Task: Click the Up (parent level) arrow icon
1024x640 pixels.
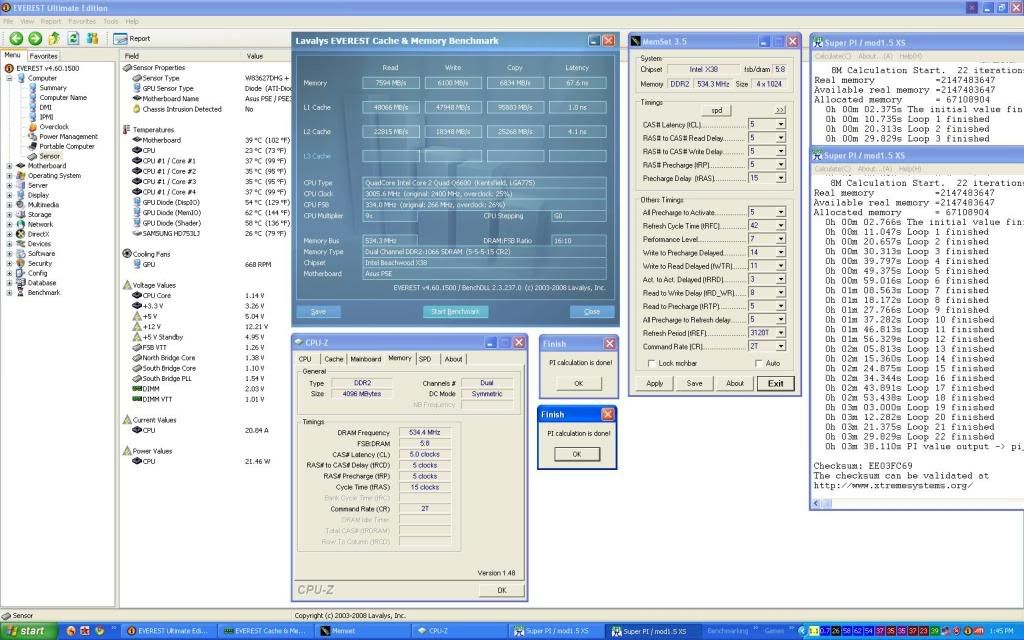Action: coord(54,39)
